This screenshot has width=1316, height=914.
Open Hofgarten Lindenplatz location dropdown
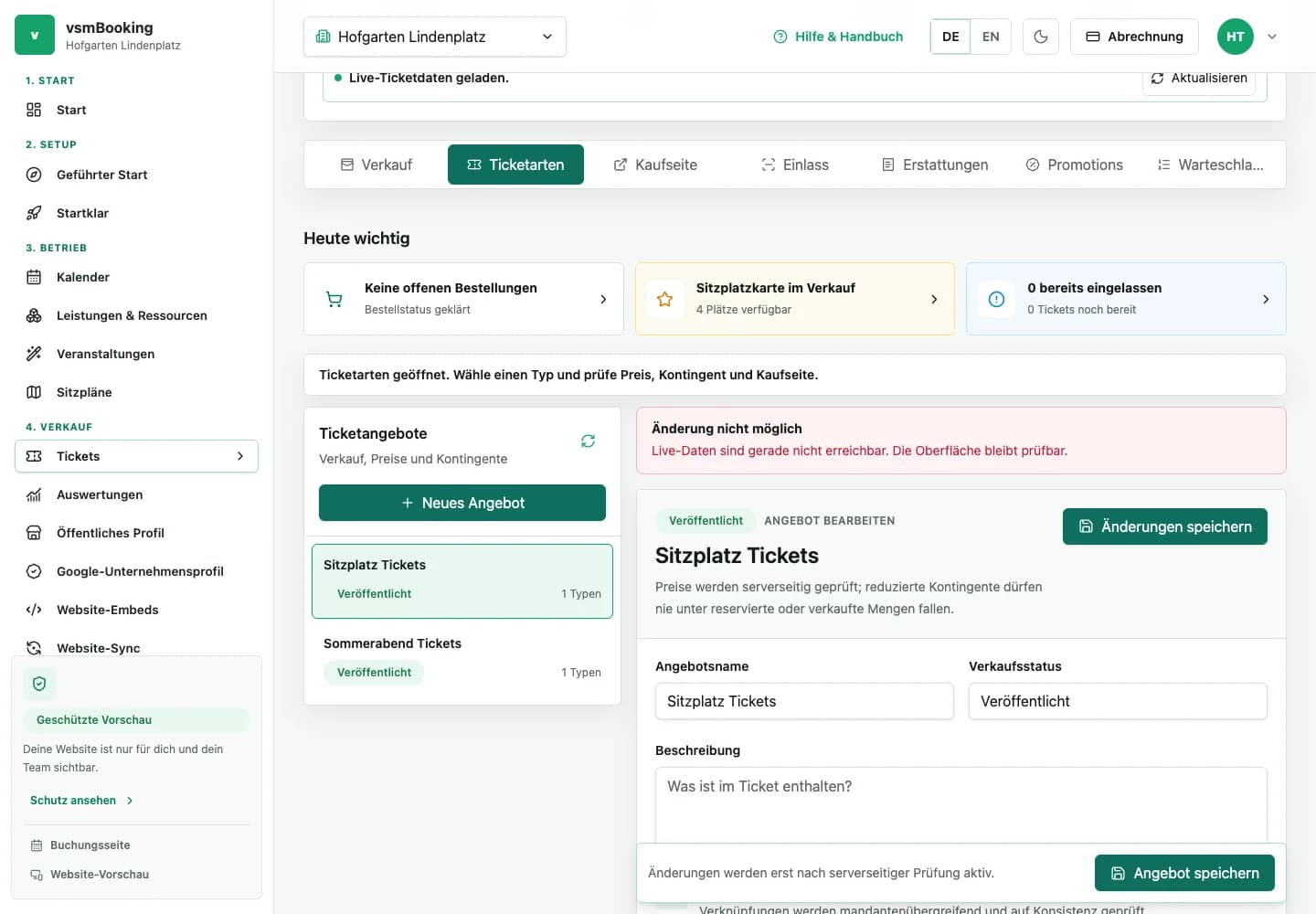pyautogui.click(x=435, y=37)
